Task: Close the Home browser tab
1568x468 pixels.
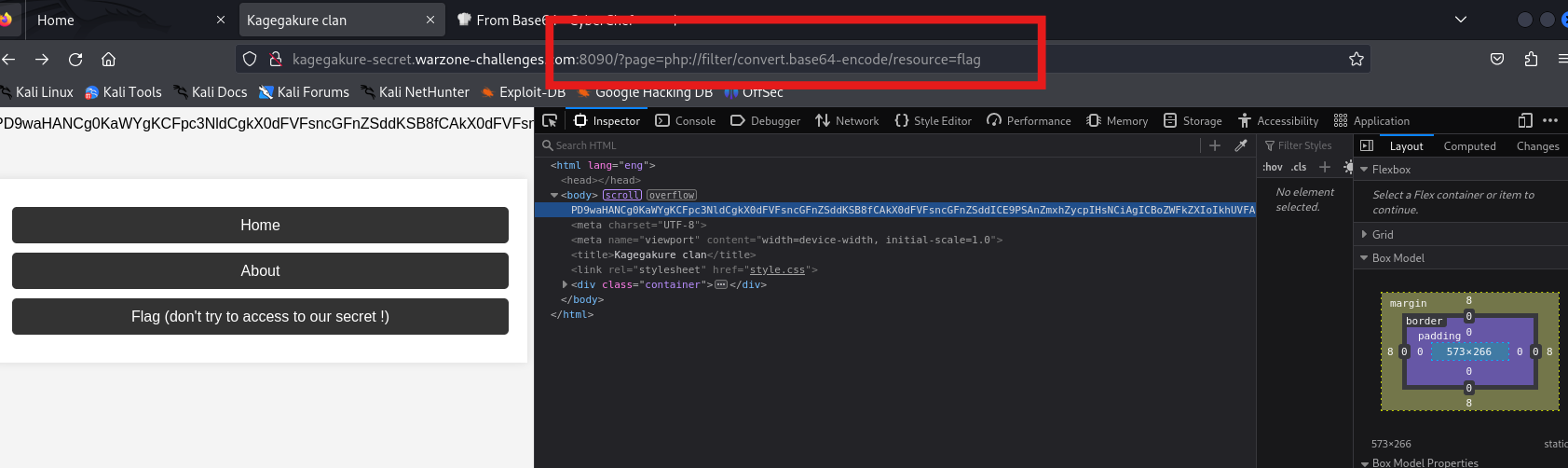Action: [x=221, y=20]
